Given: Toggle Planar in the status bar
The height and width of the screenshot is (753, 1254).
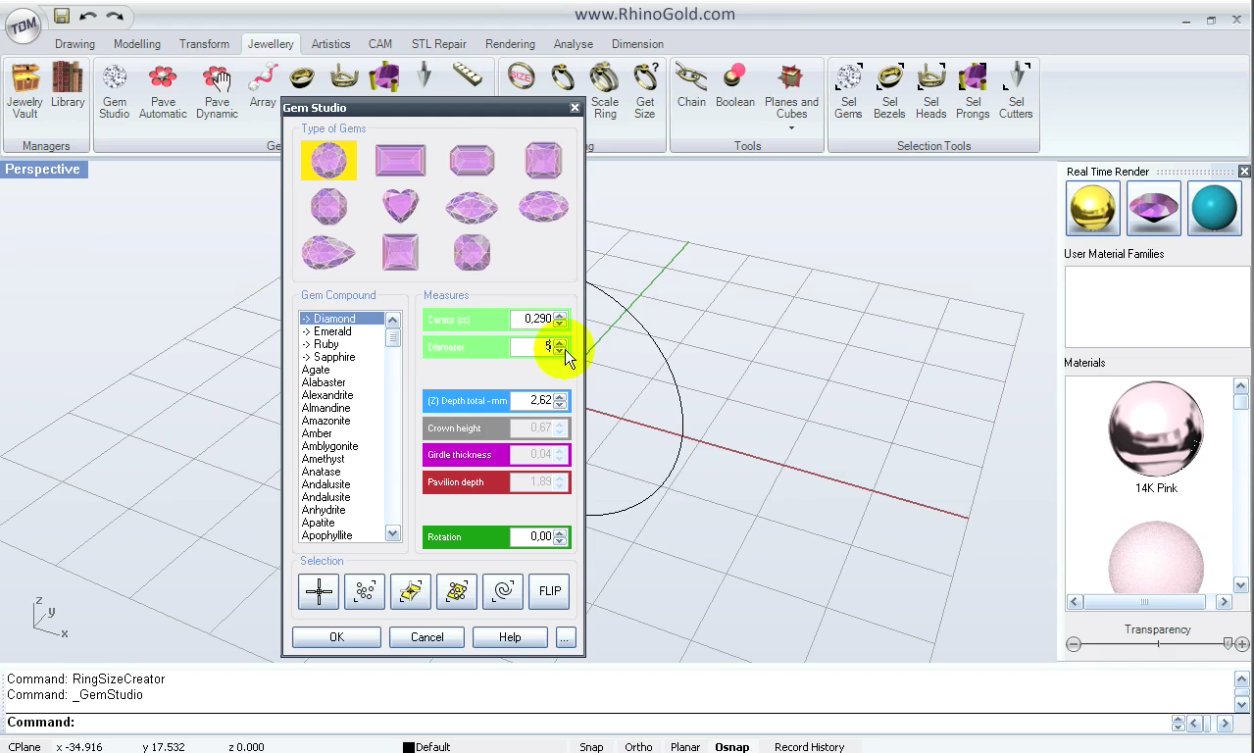Looking at the screenshot, I should tap(685, 746).
